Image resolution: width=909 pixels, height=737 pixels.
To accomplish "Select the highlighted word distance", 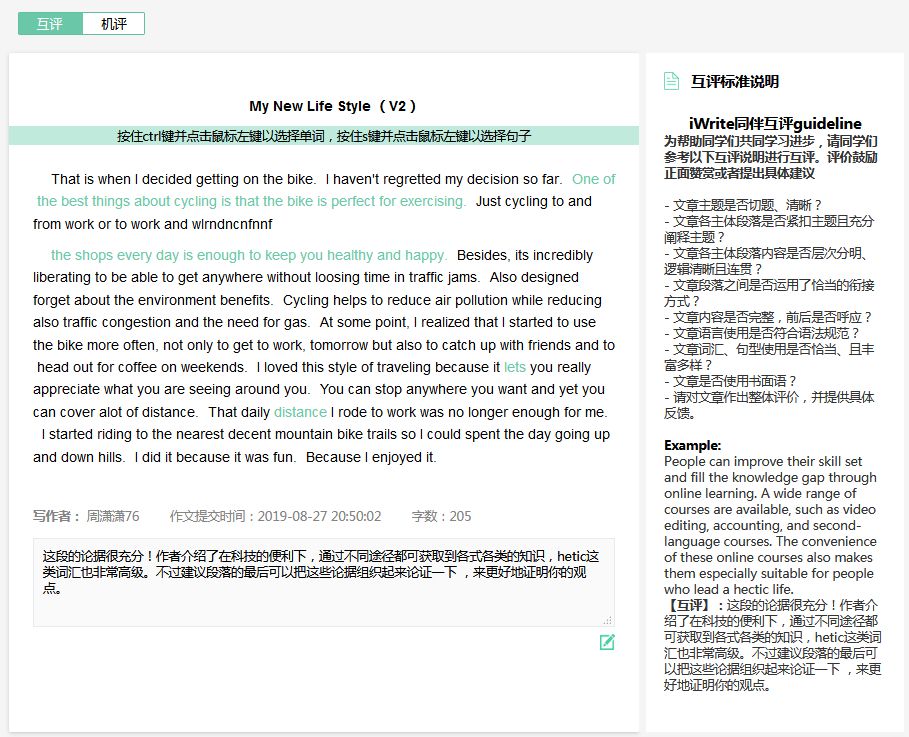I will point(299,412).
